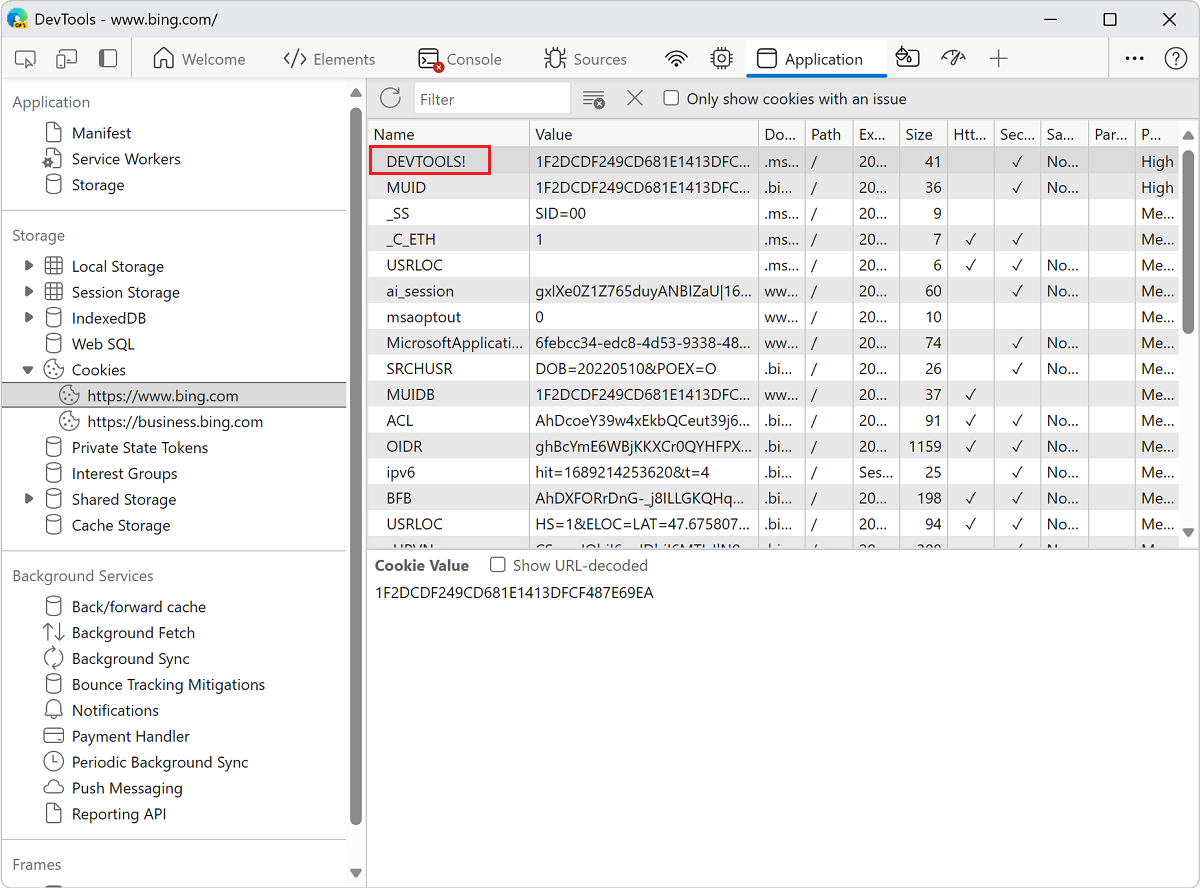The width and height of the screenshot is (1200, 888).
Task: Select the inspect element tool
Action: click(x=25, y=58)
